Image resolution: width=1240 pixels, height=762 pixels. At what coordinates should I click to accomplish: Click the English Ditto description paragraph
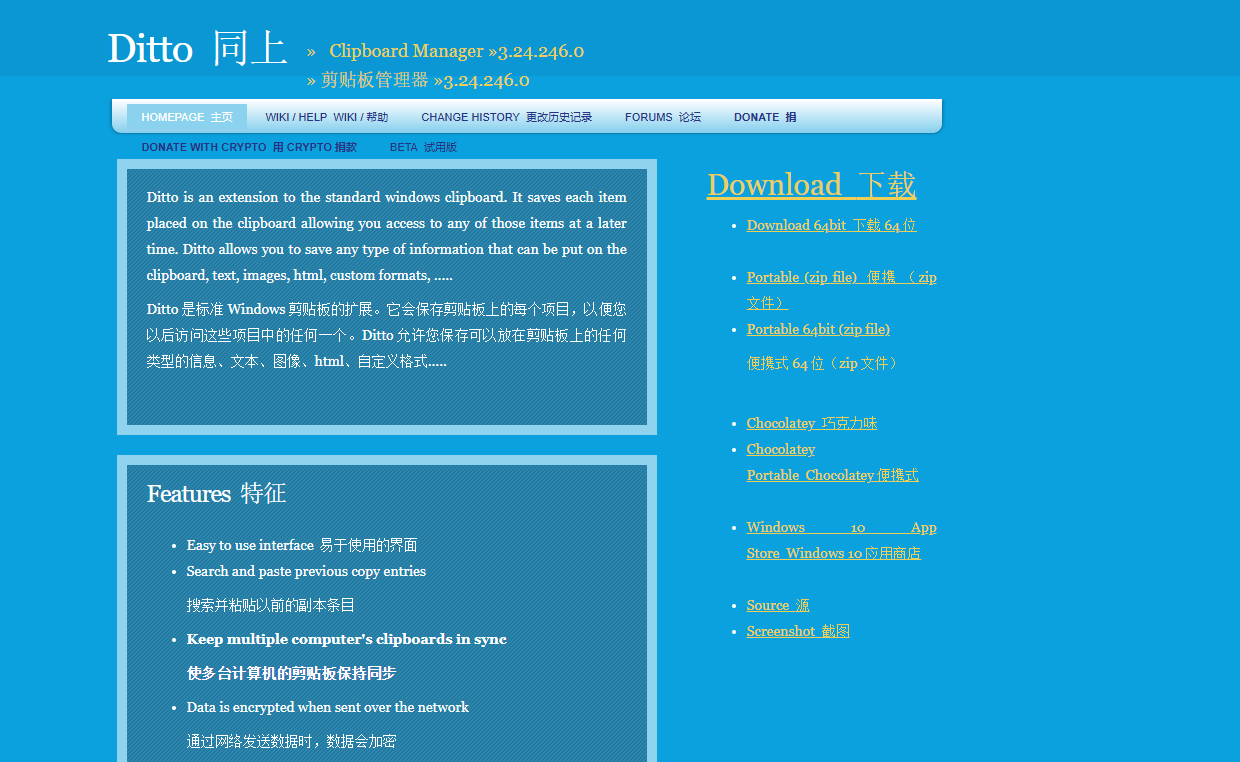387,236
